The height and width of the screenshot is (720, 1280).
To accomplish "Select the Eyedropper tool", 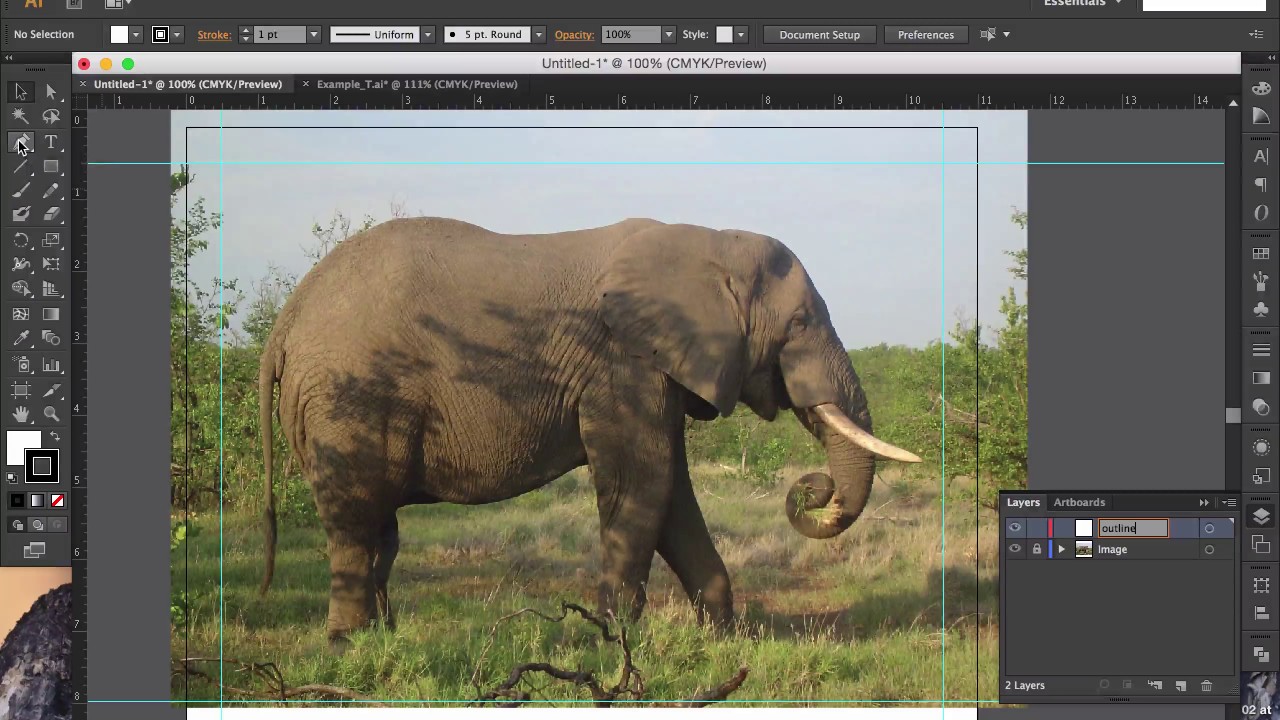I will point(21,338).
